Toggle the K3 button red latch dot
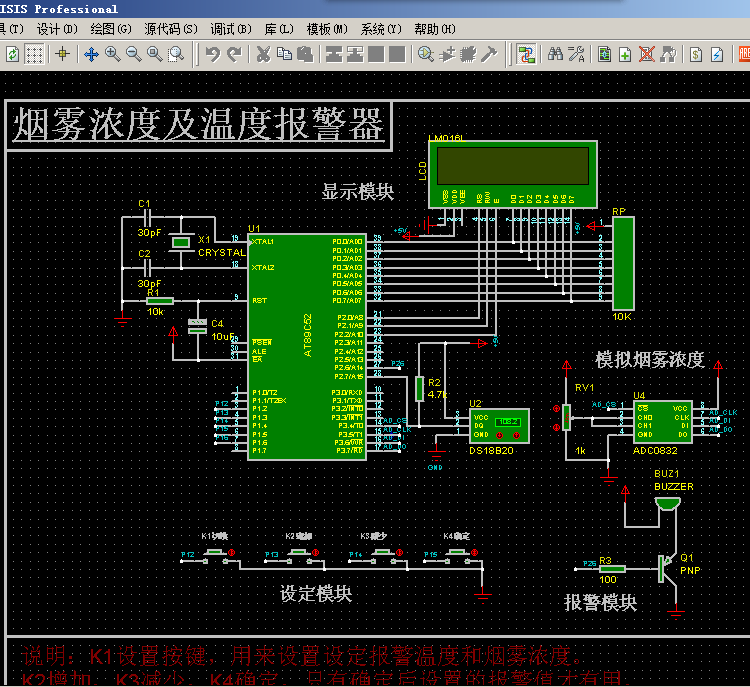 (399, 553)
